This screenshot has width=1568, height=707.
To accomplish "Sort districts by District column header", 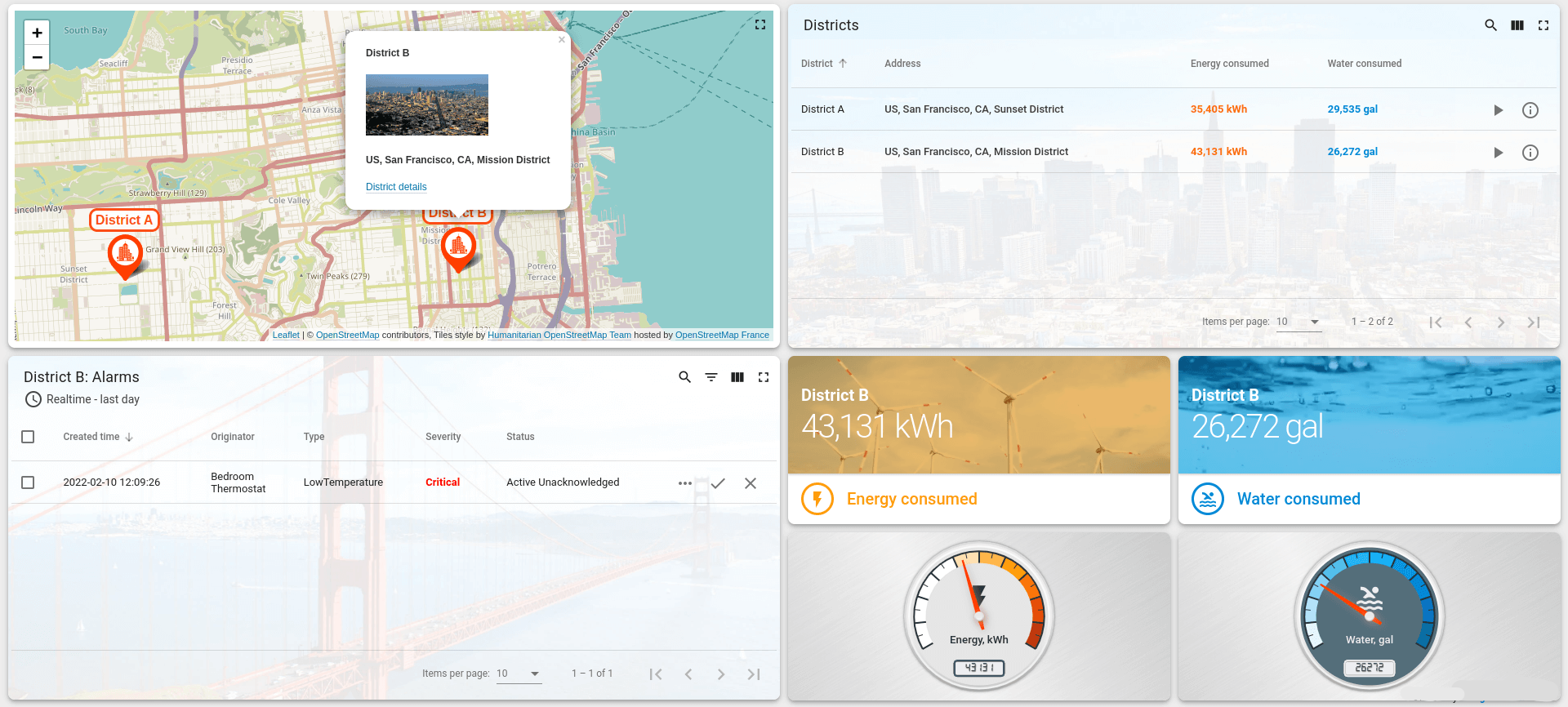I will coord(817,64).
